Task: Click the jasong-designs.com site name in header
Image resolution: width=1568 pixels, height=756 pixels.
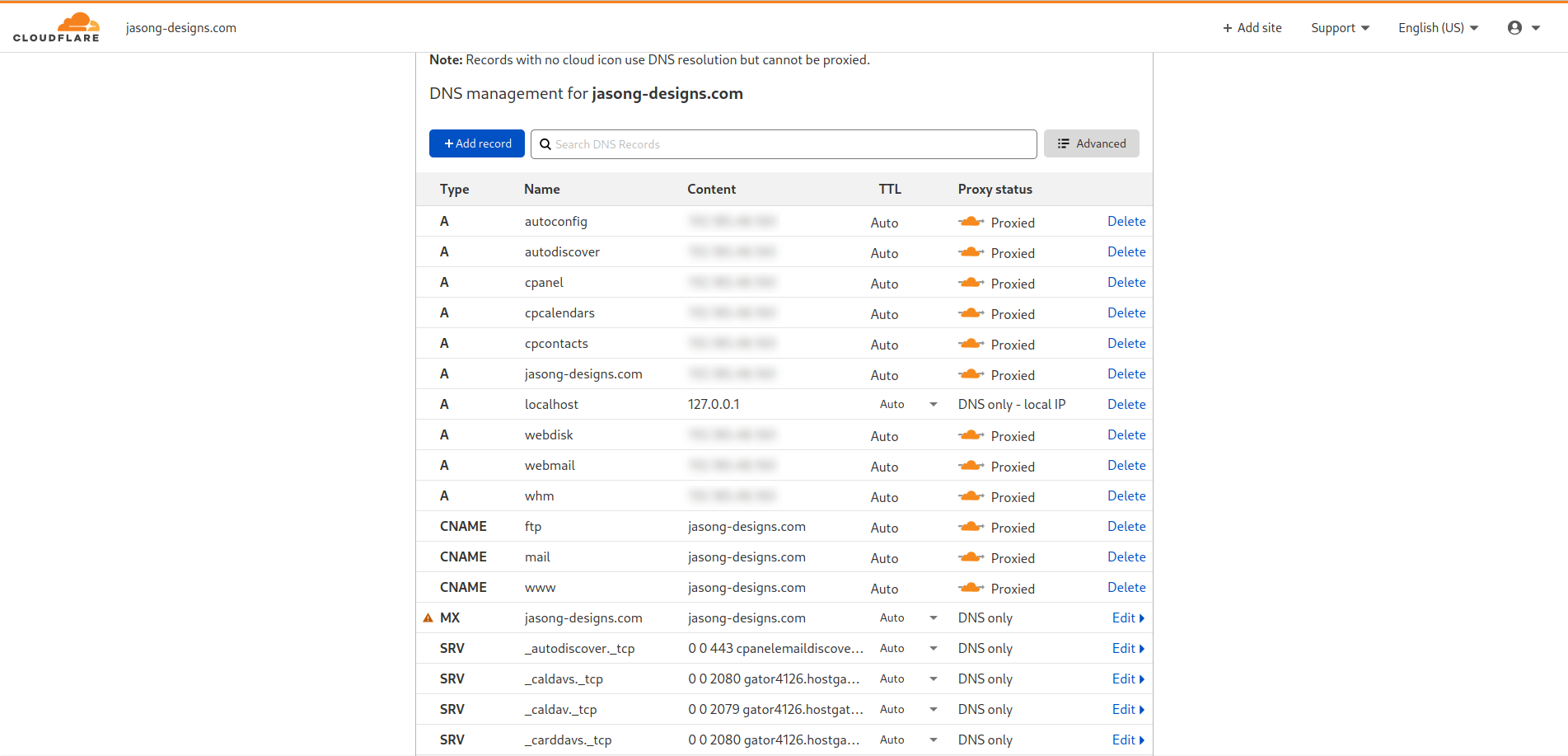Action: (x=180, y=28)
